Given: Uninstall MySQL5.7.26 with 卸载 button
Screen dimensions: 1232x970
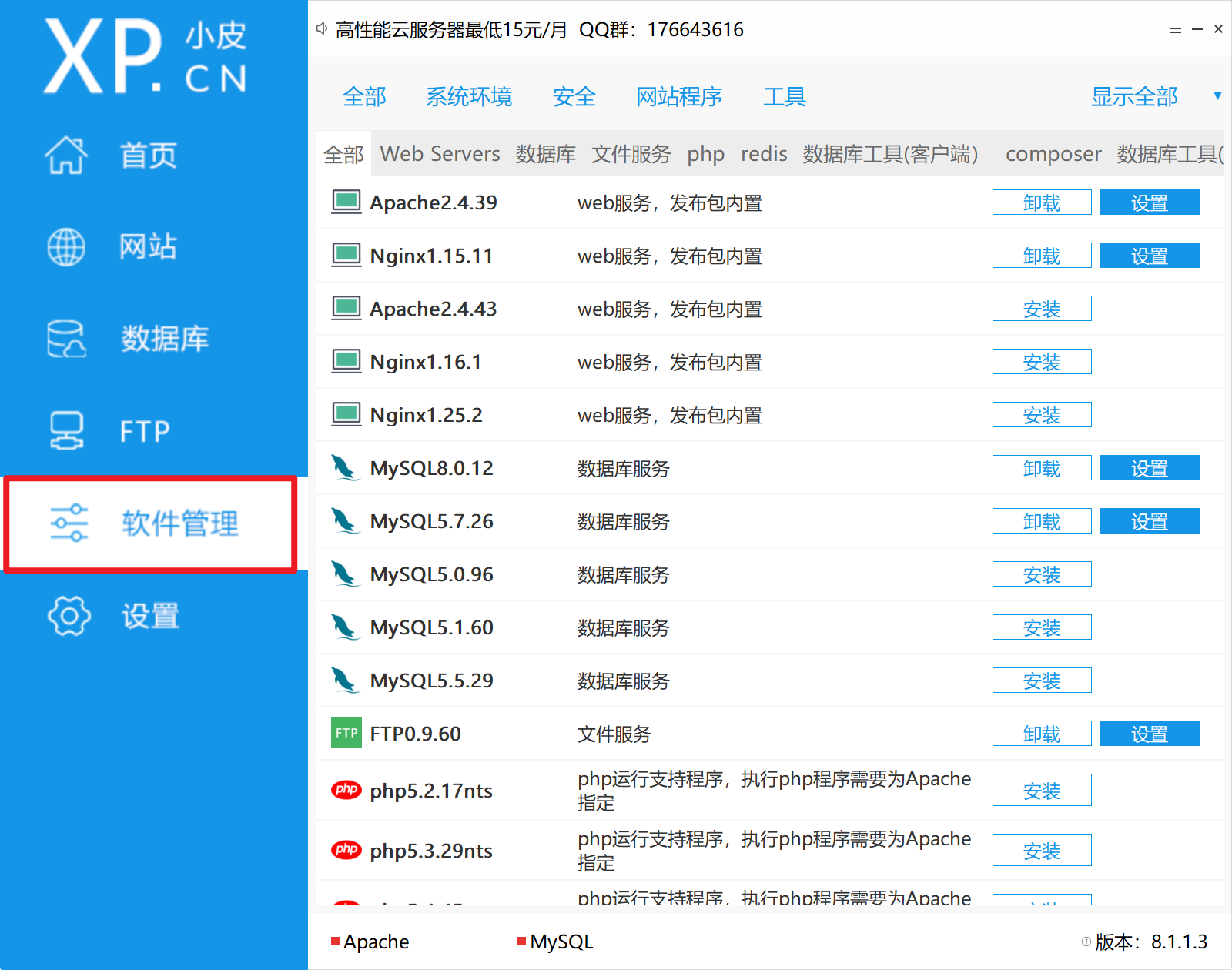Looking at the screenshot, I should click(1042, 521).
